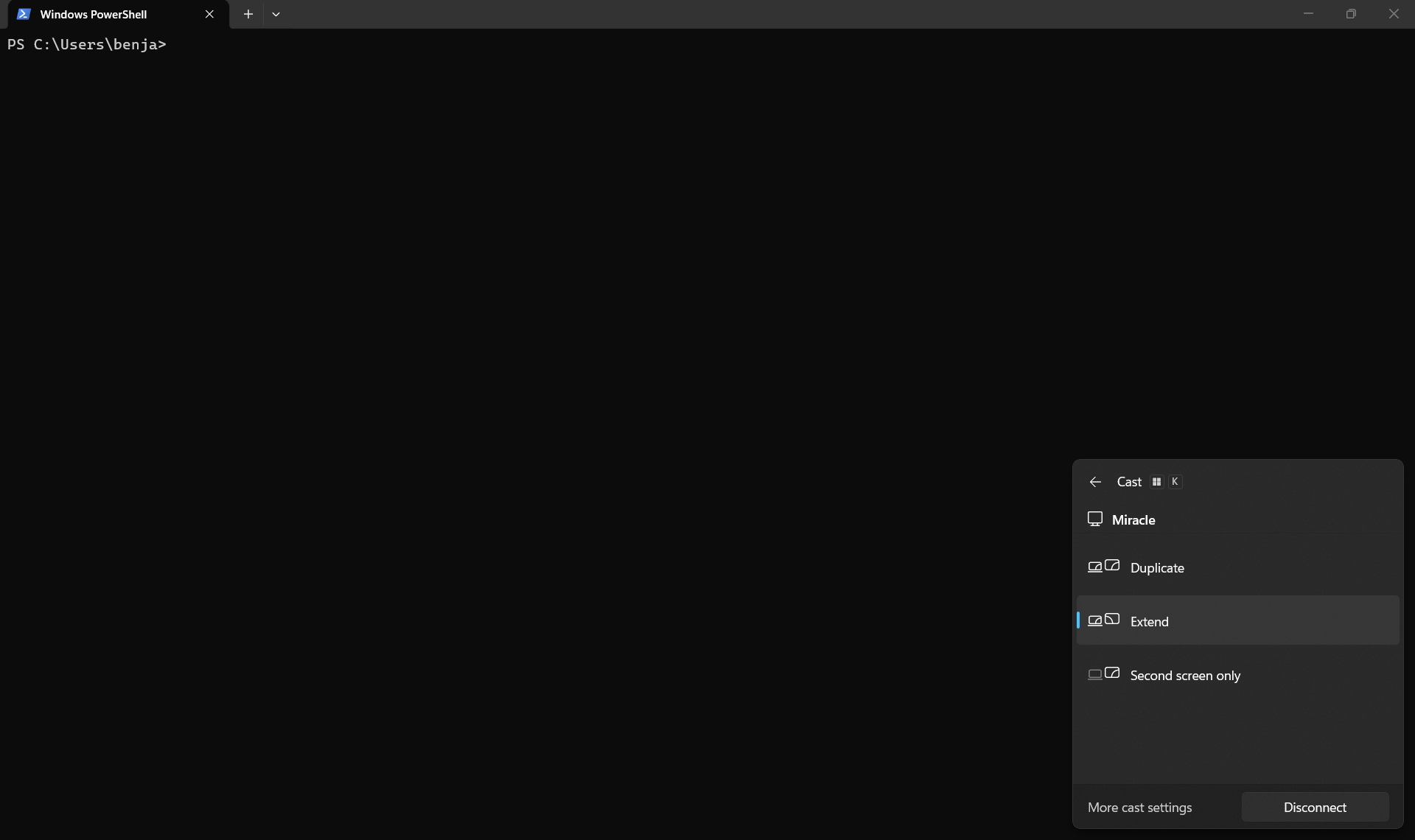Click the PowerShell command prompt line

(87, 45)
